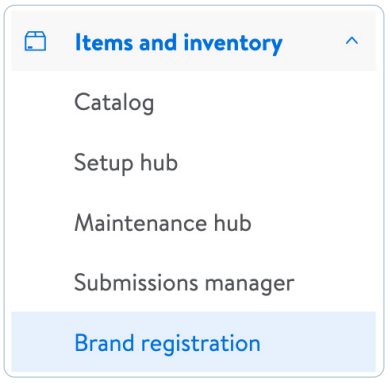Click the Maintenance hub sidebar link
Image resolution: width=390 pixels, height=383 pixels.
point(163,223)
